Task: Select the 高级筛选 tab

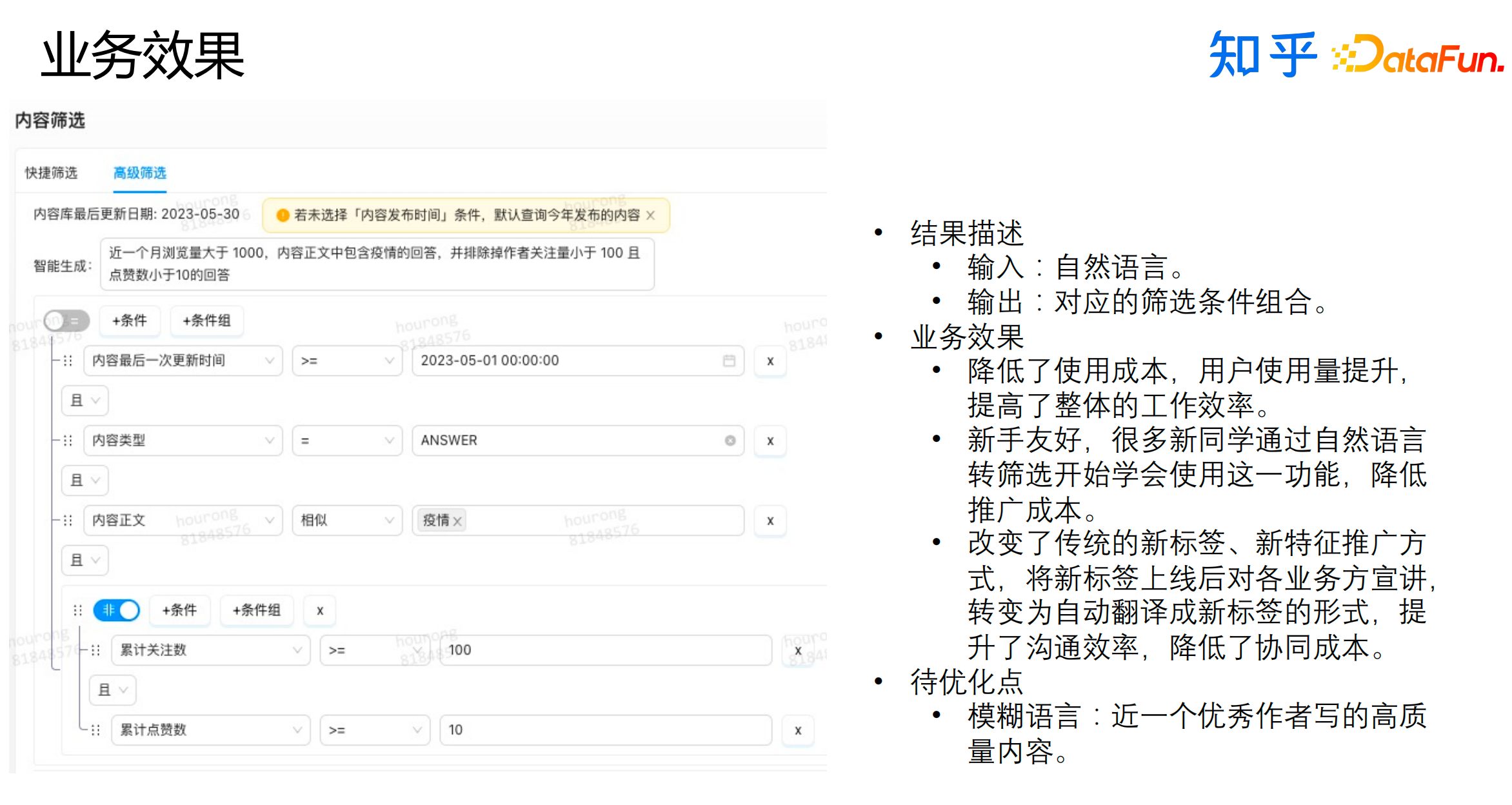Action: point(139,173)
